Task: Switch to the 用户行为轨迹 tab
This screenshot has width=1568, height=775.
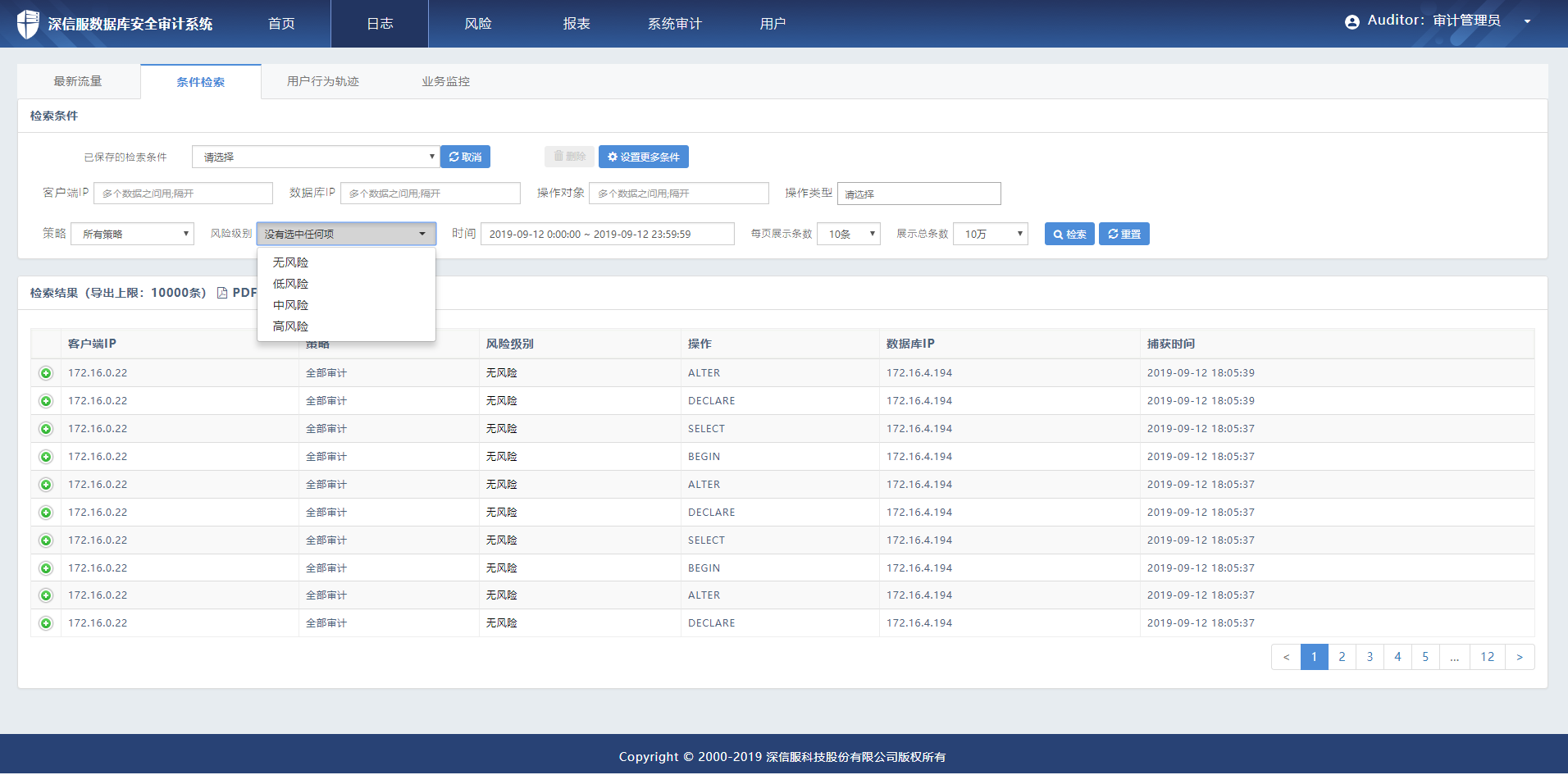Action: tap(322, 82)
